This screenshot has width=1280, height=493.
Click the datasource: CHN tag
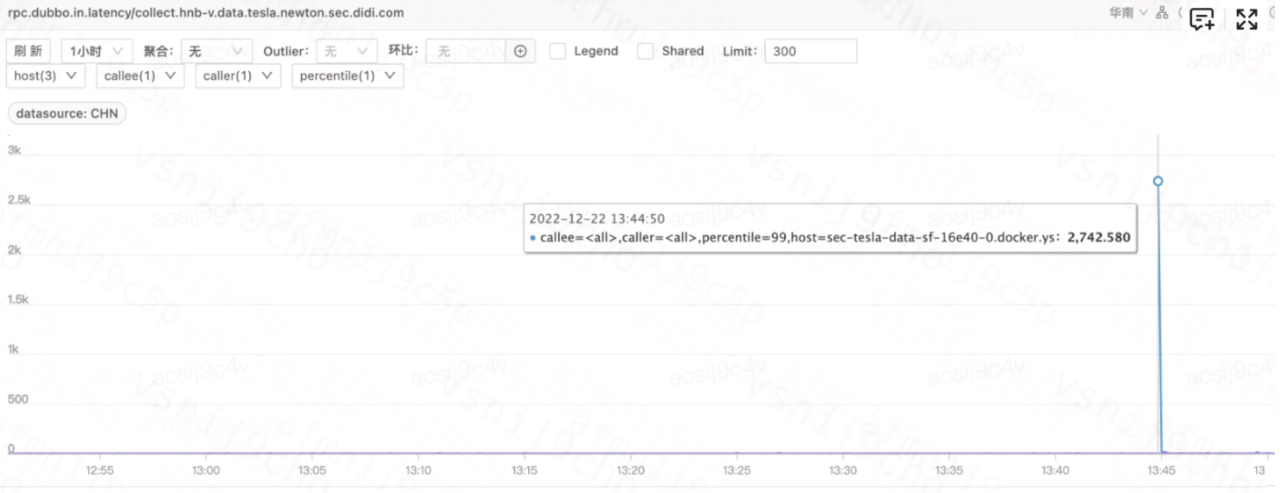click(67, 114)
